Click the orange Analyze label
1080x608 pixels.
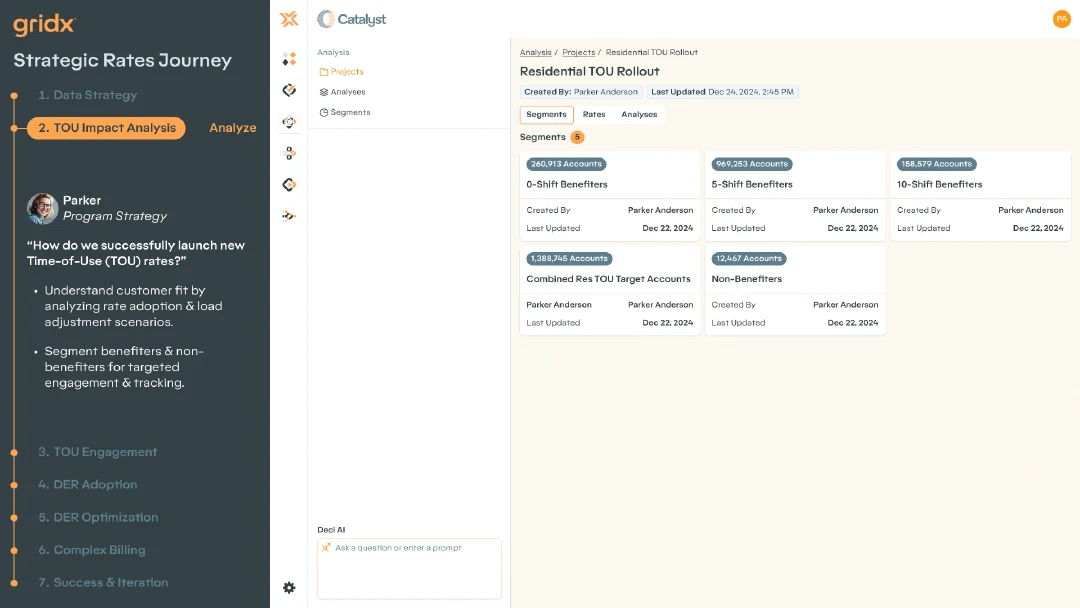[x=233, y=128]
